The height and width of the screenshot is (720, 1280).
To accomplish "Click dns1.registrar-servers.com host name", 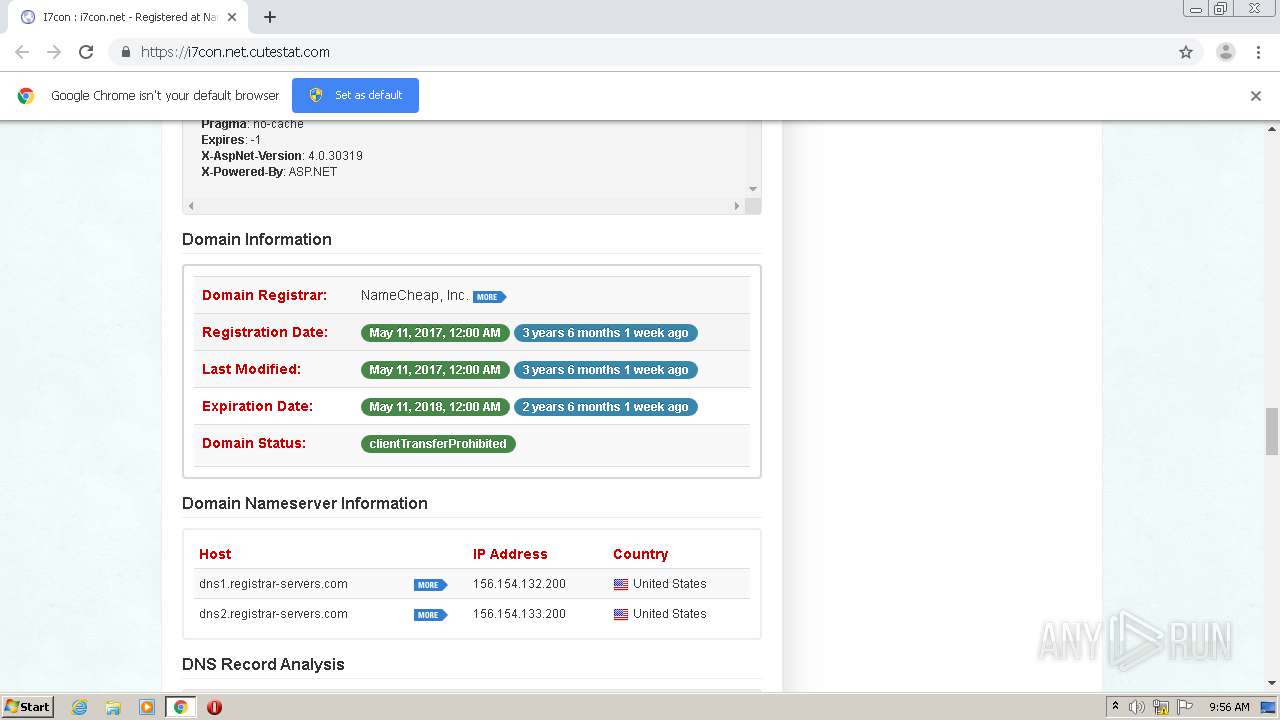I will pos(273,584).
